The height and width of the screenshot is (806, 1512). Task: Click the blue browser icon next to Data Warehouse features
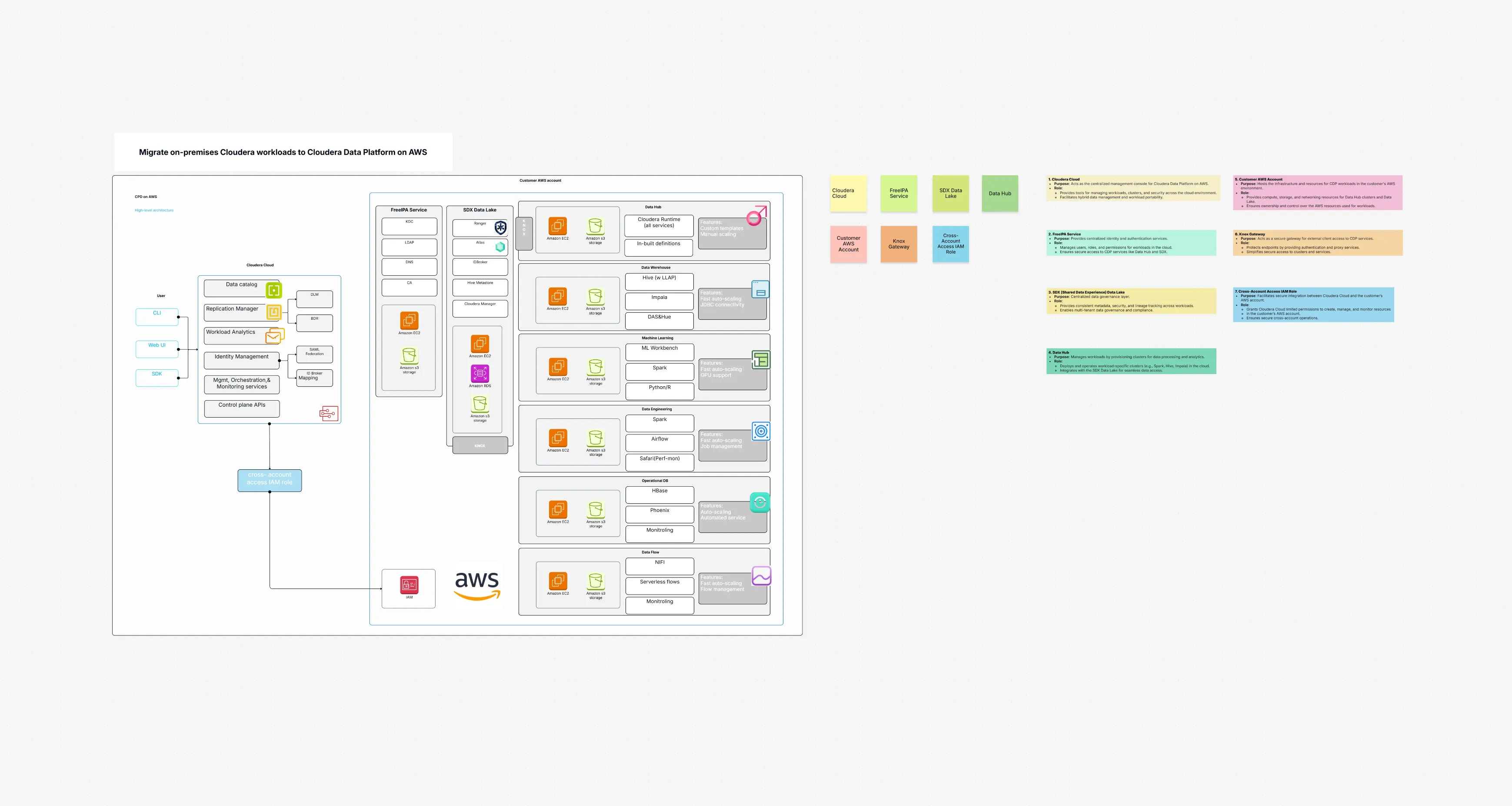click(759, 290)
